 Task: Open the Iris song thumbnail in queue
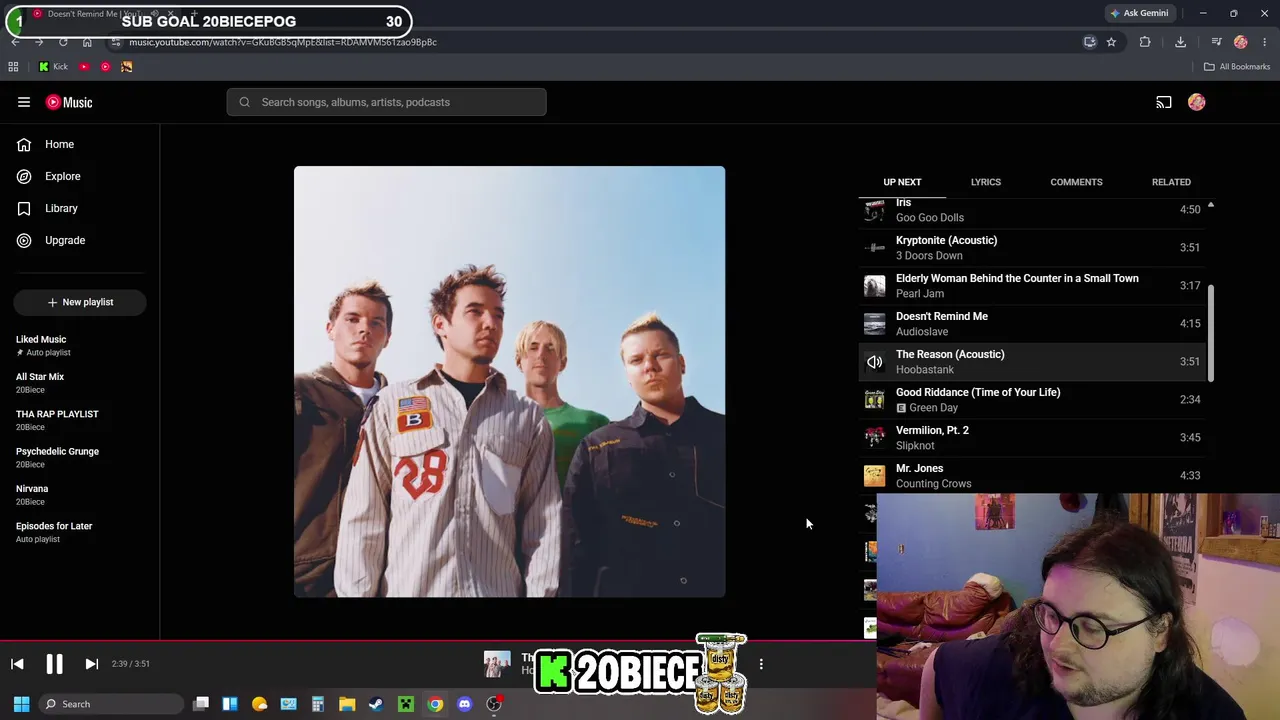coord(875,210)
